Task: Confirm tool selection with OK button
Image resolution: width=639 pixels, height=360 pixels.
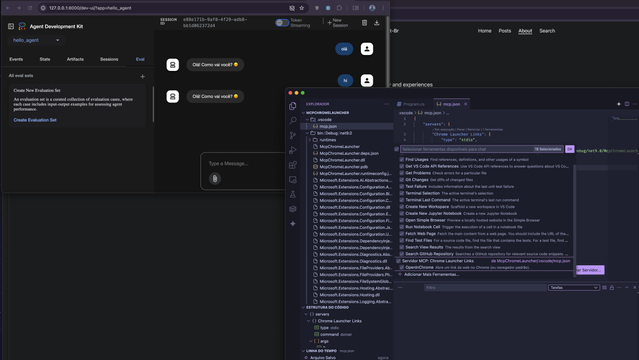Action: (x=570, y=149)
